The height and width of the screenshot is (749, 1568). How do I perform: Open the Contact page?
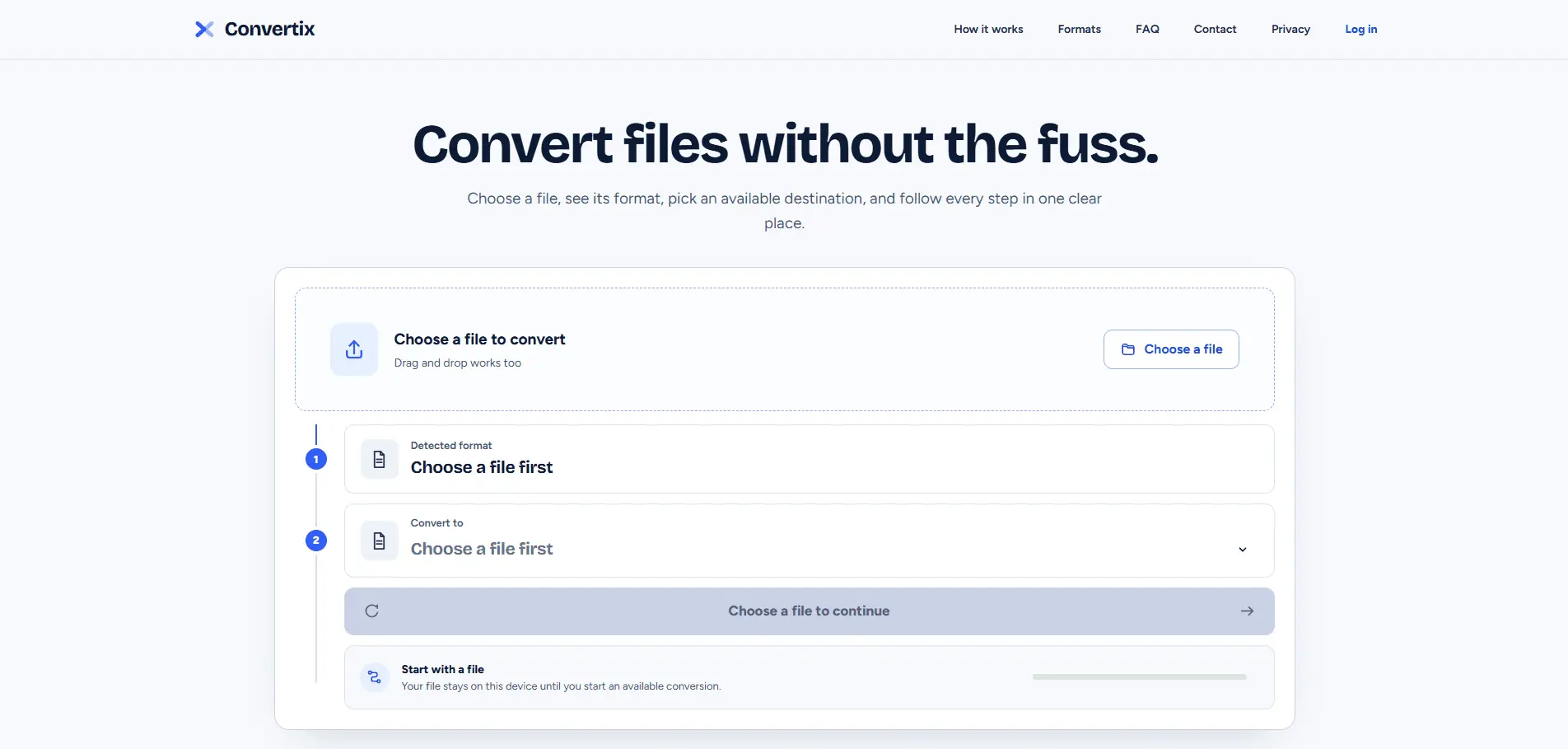click(1215, 29)
